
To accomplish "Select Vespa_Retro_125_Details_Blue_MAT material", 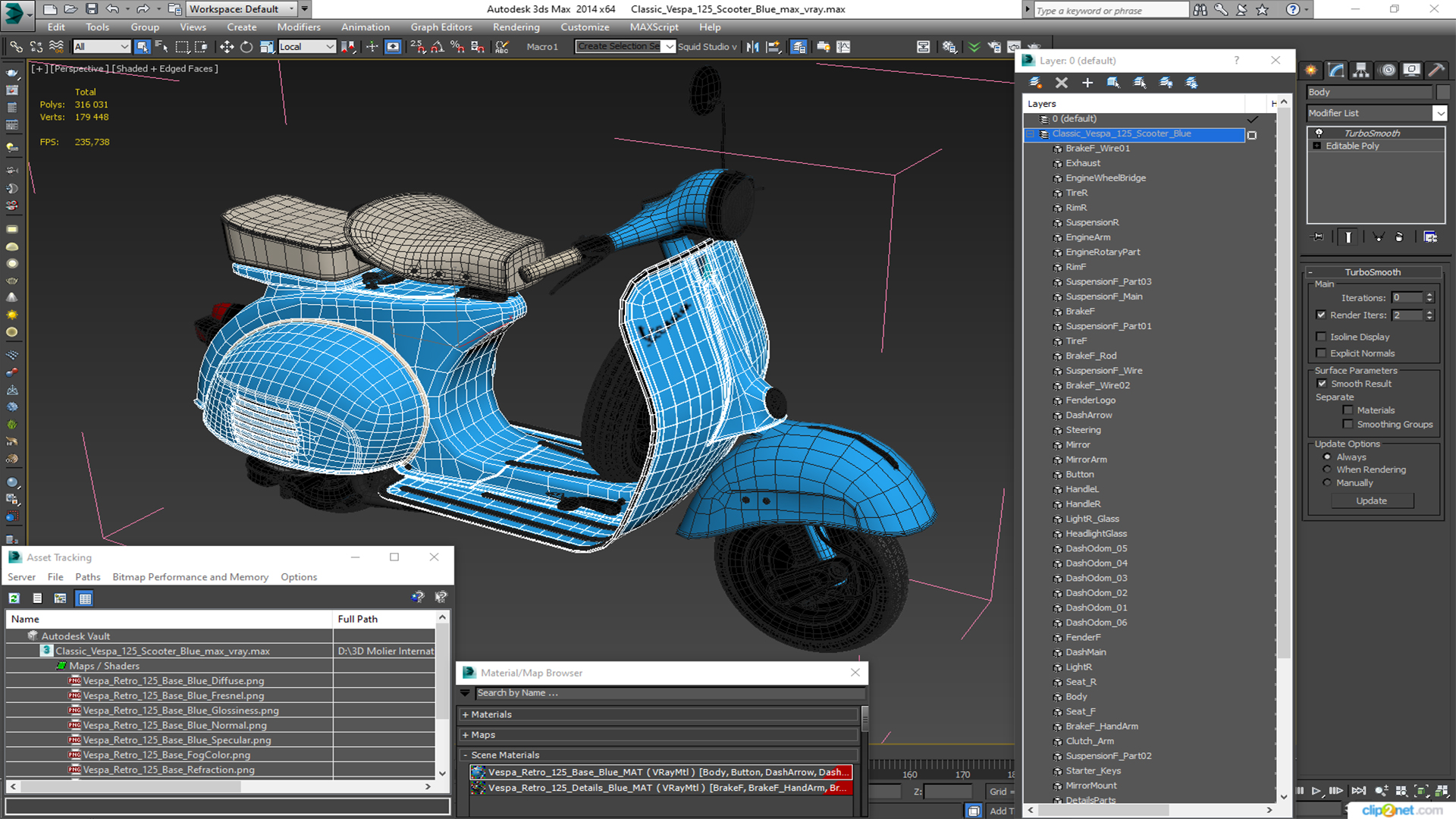I will click(x=661, y=788).
